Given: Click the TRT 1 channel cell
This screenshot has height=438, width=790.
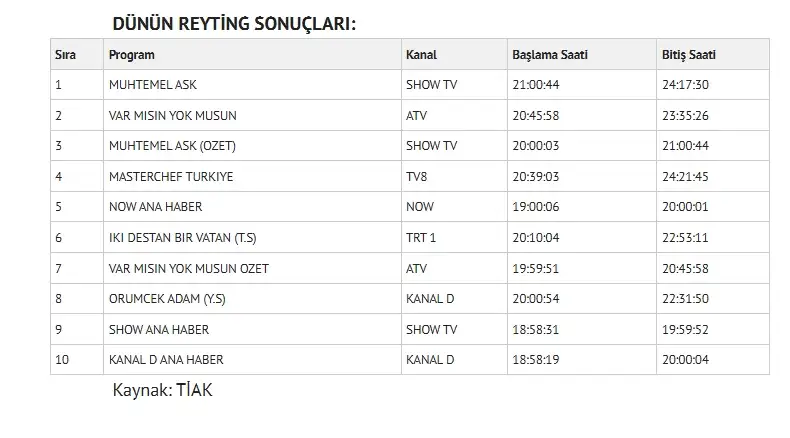Looking at the screenshot, I should tap(454, 237).
